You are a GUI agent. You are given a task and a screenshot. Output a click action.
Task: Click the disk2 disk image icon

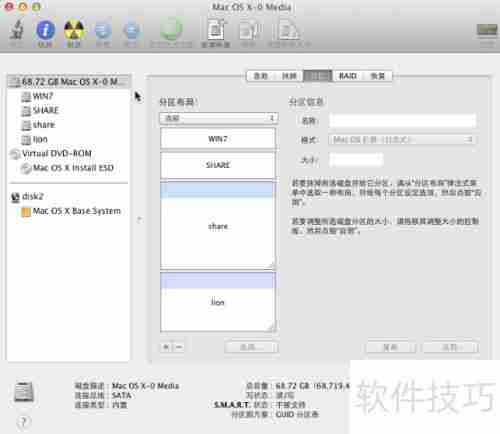(x=15, y=197)
